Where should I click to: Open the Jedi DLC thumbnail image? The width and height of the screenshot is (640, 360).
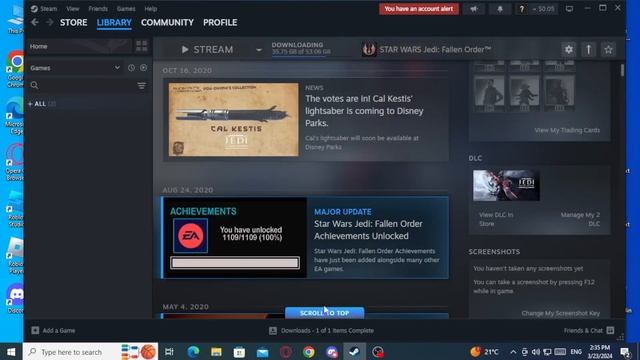pyautogui.click(x=506, y=185)
